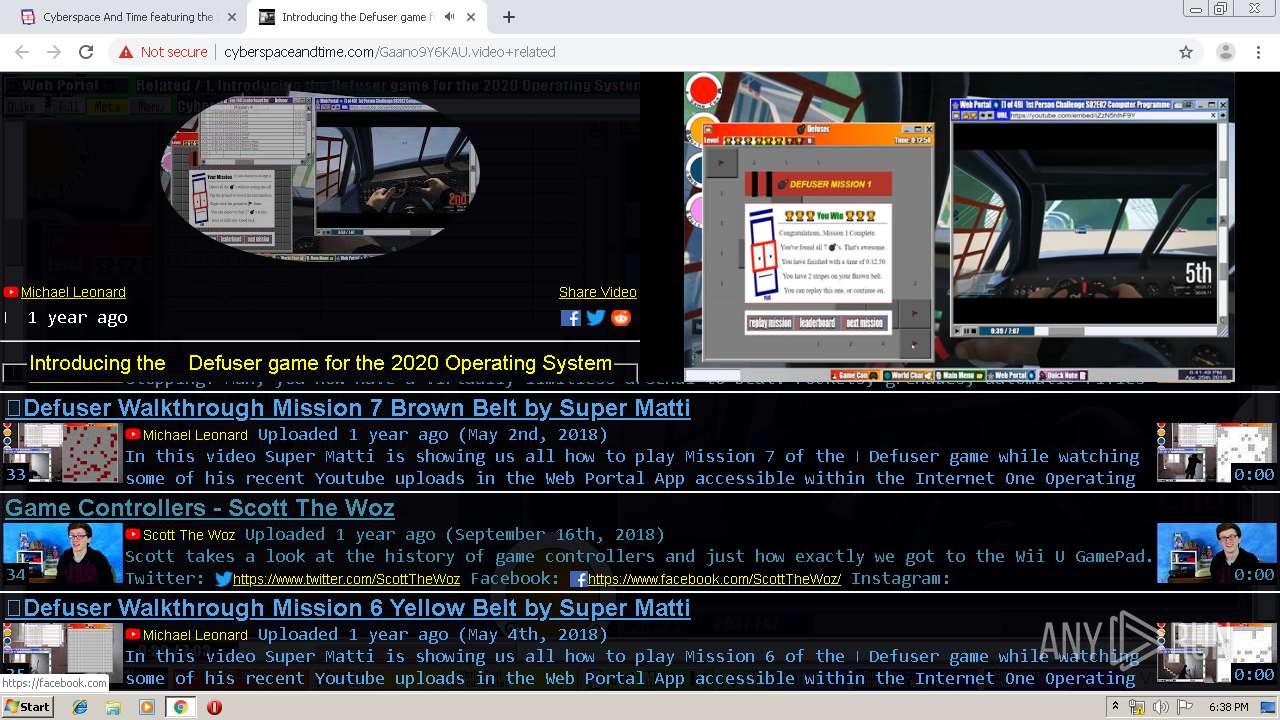
Task: Open the Scott The Woz right 0:00 thumbnail
Action: point(1216,553)
